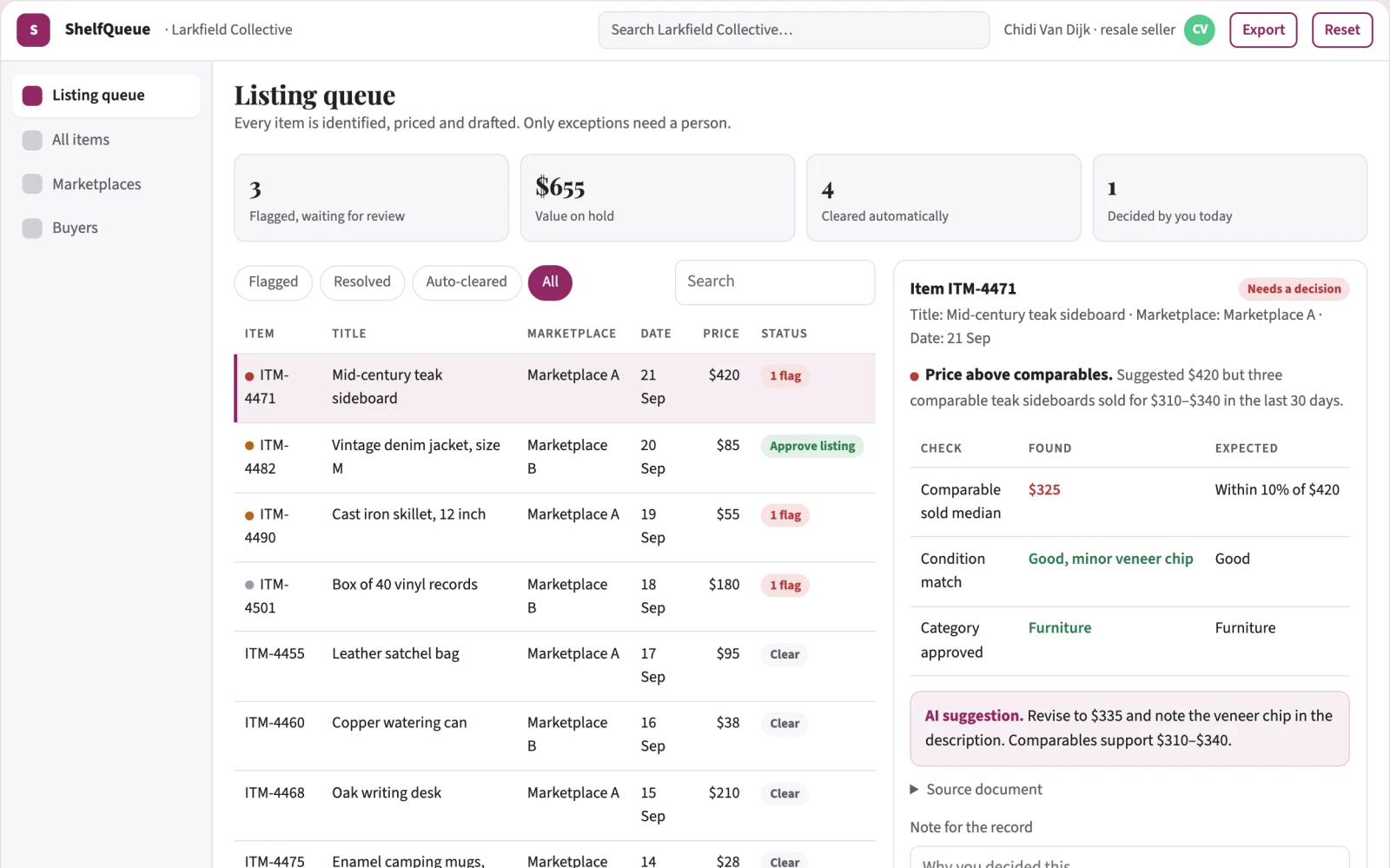The width and height of the screenshot is (1390, 868).
Task: Switch to the Auto-cleared filter tab
Action: click(467, 282)
